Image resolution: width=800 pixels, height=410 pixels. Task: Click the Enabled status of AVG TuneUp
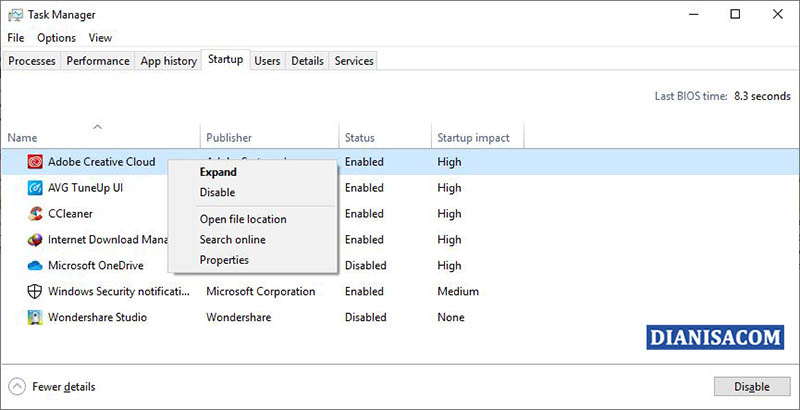coord(364,188)
